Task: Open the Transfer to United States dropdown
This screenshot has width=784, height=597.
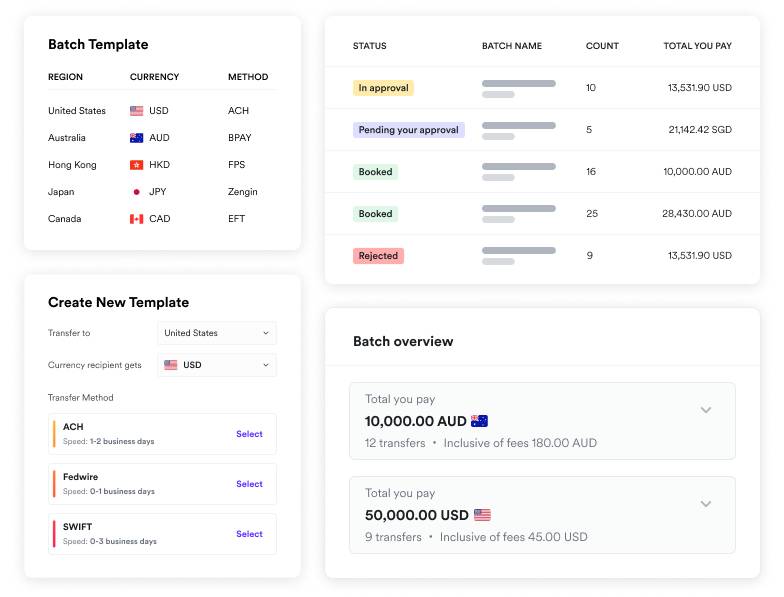Action: click(x=217, y=333)
